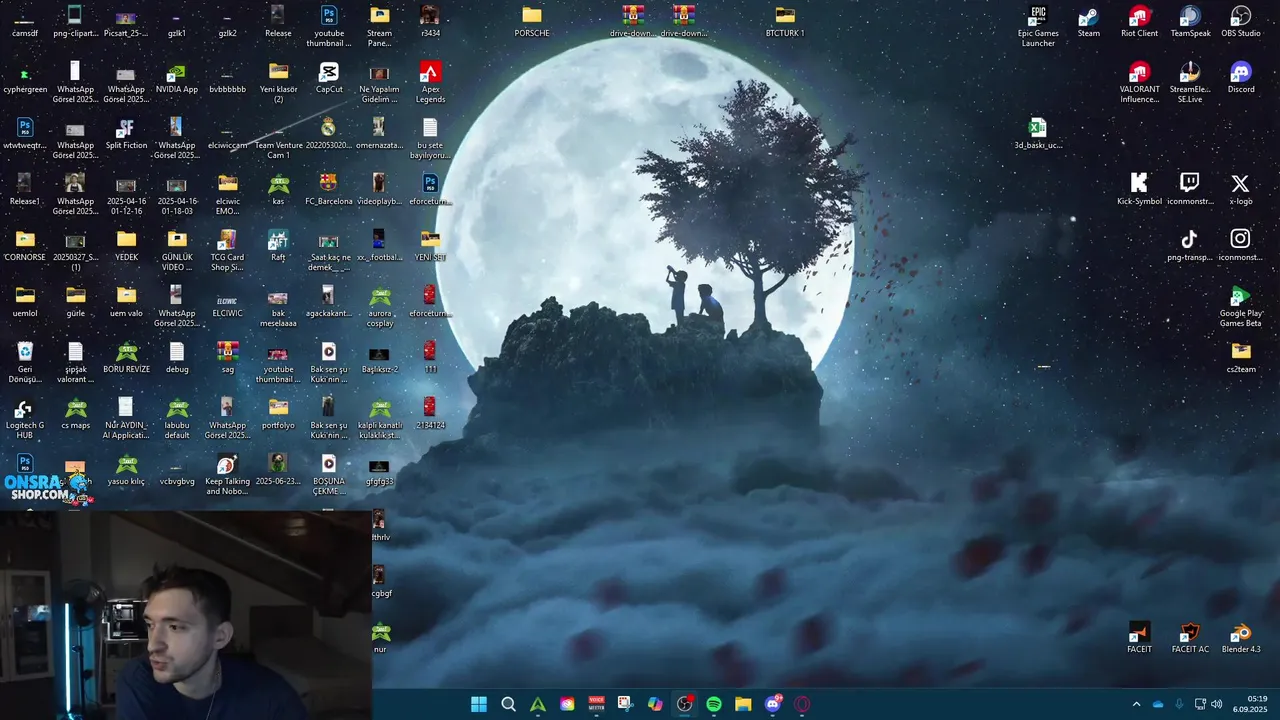The height and width of the screenshot is (720, 1280).
Task: Open OneDrive cloud tray icon
Action: 1158,704
